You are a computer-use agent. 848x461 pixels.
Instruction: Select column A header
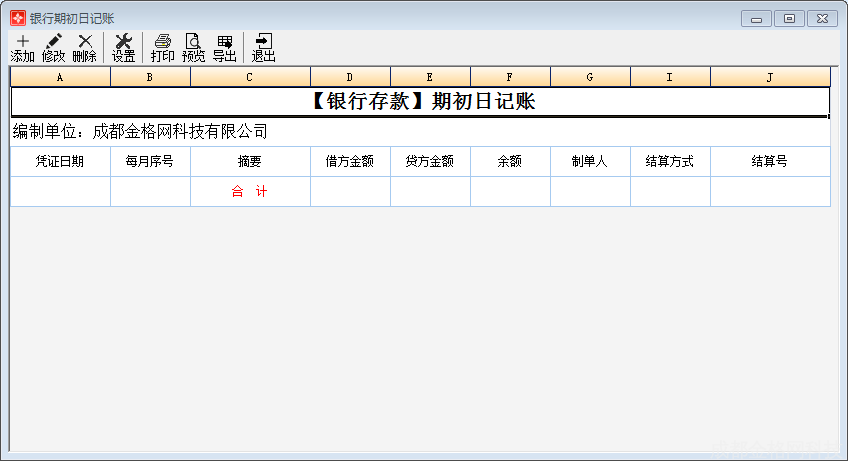pyautogui.click(x=60, y=77)
